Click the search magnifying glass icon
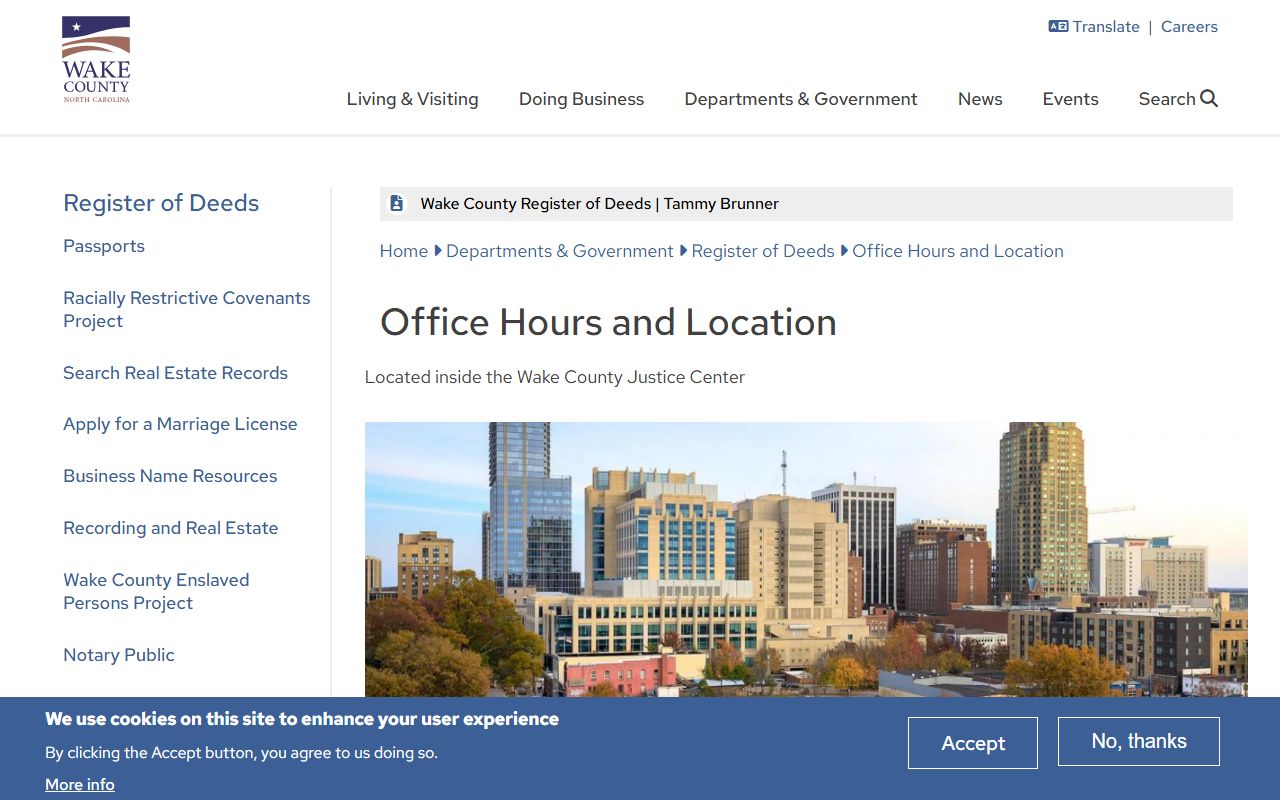The height and width of the screenshot is (800, 1280). click(1209, 98)
